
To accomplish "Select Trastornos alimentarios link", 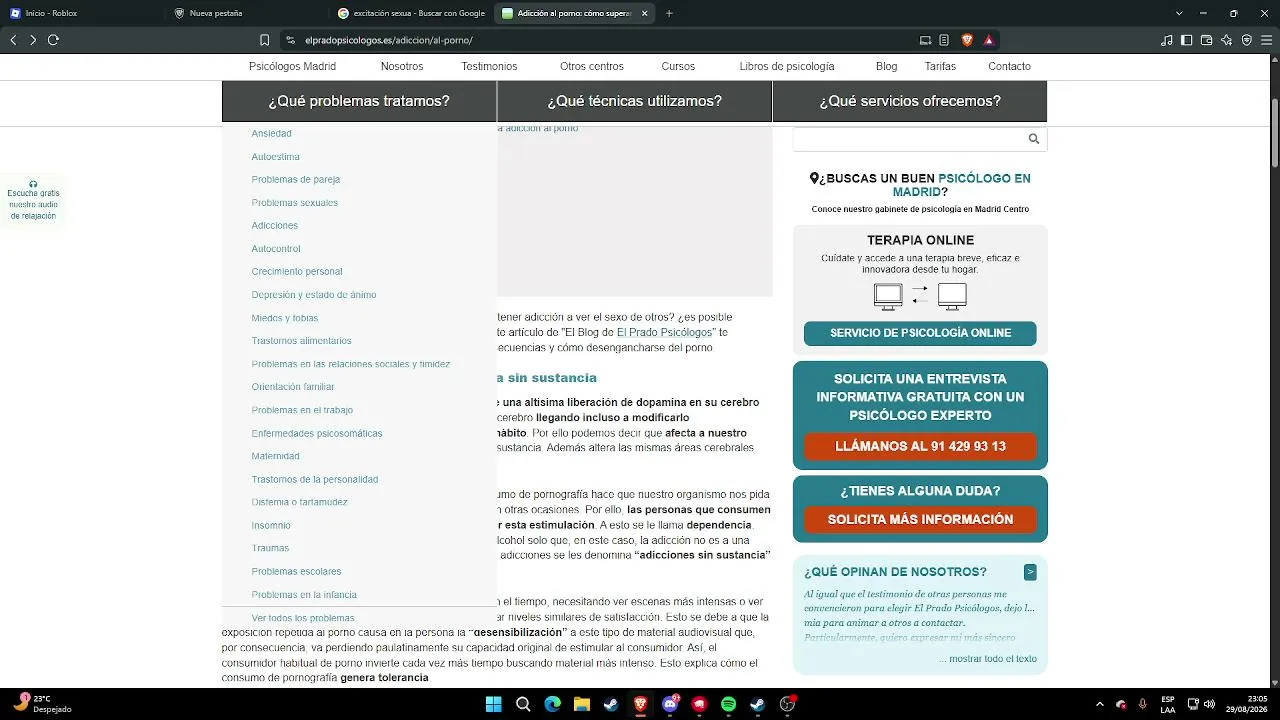I will 301,341.
